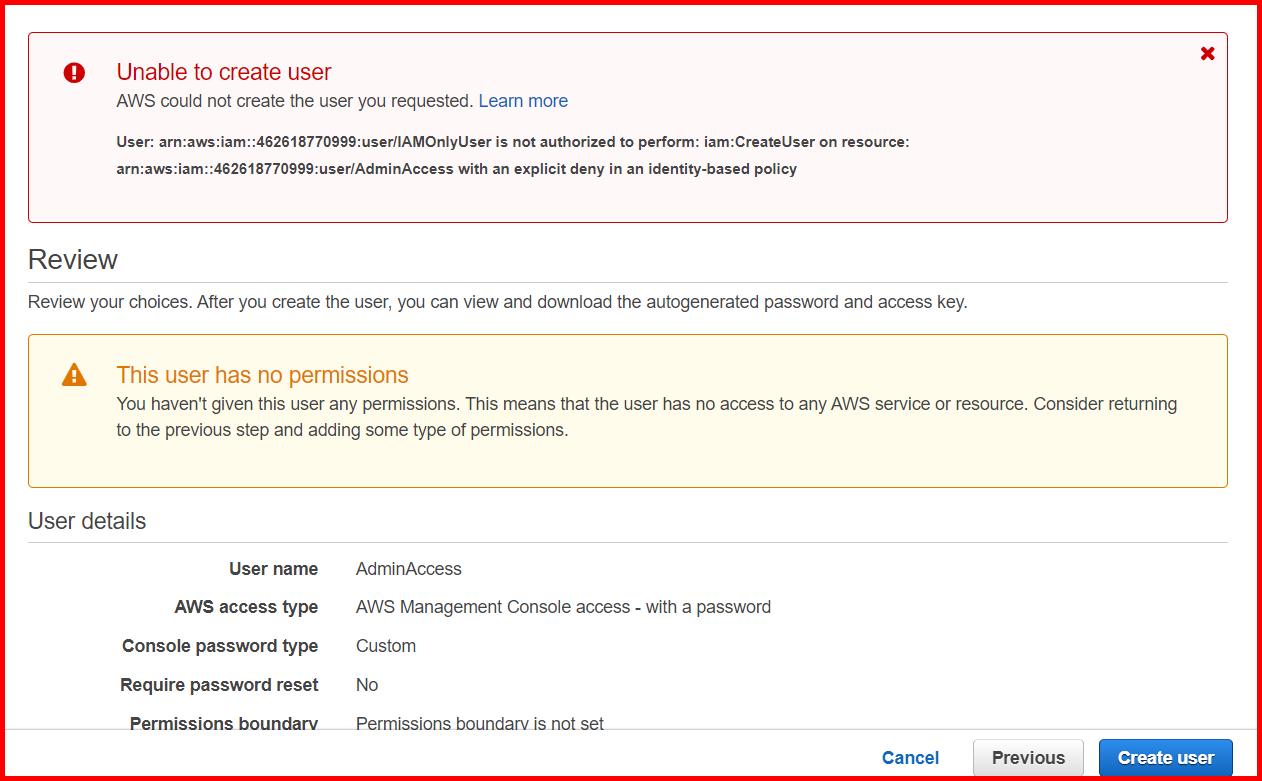This screenshot has height=781, width=1262.
Task: Click the 'Require password reset' value 'No'
Action: (366, 684)
